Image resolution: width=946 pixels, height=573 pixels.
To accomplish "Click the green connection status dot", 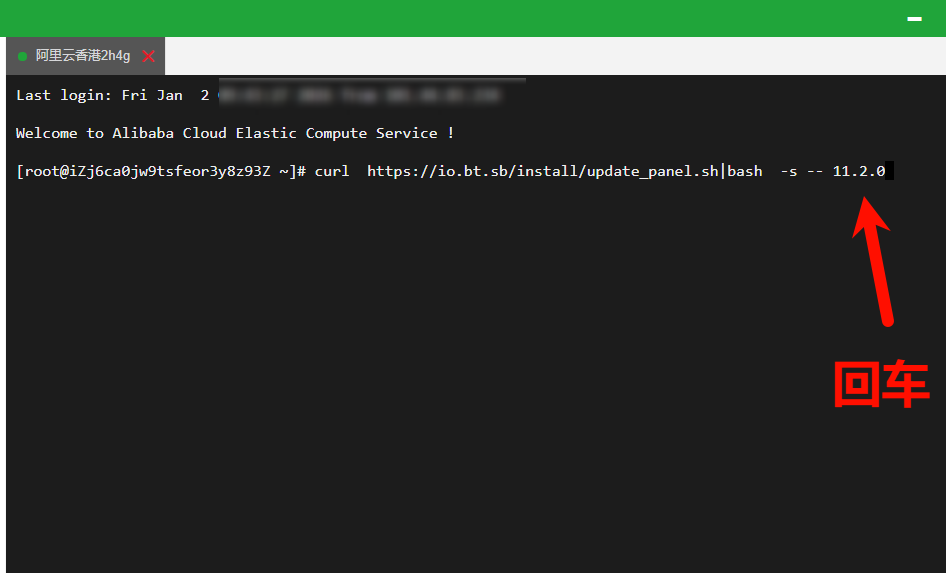I will 22,56.
